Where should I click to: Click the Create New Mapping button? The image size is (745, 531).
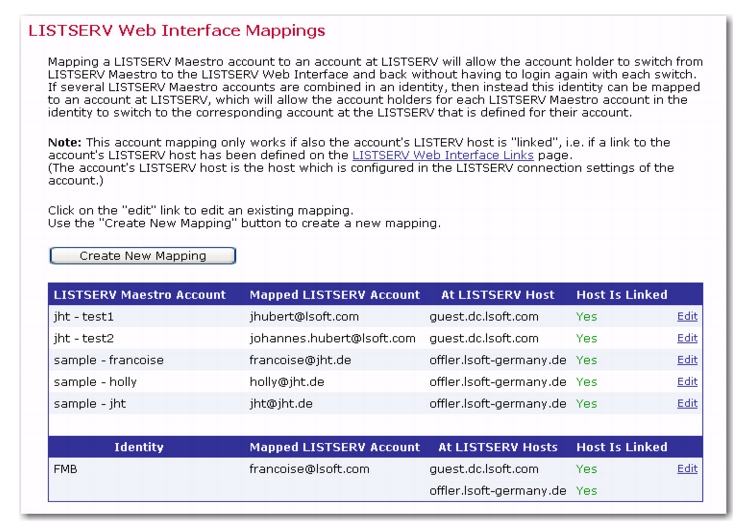(143, 256)
